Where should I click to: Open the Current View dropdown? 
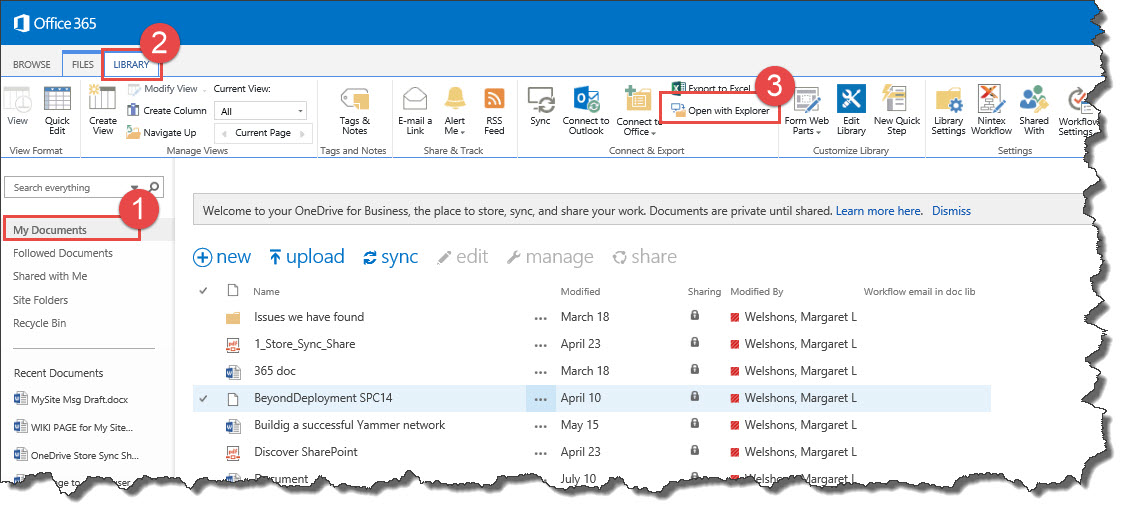coord(262,111)
